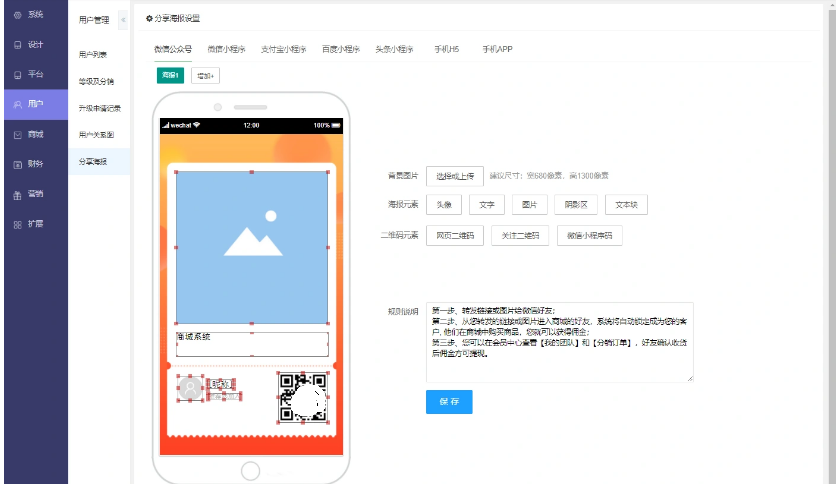
Task: Click the 营销 gift icon
Action: [18, 194]
